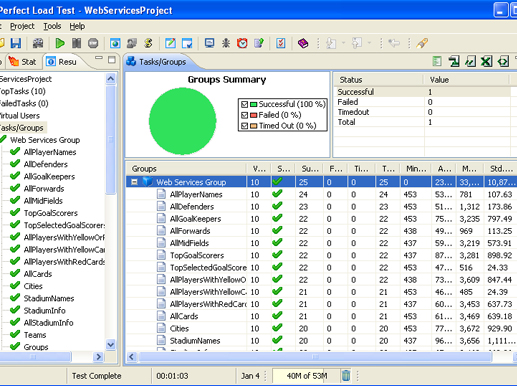
Task: Click the pushpin icon in toolbar
Action: tap(422, 43)
